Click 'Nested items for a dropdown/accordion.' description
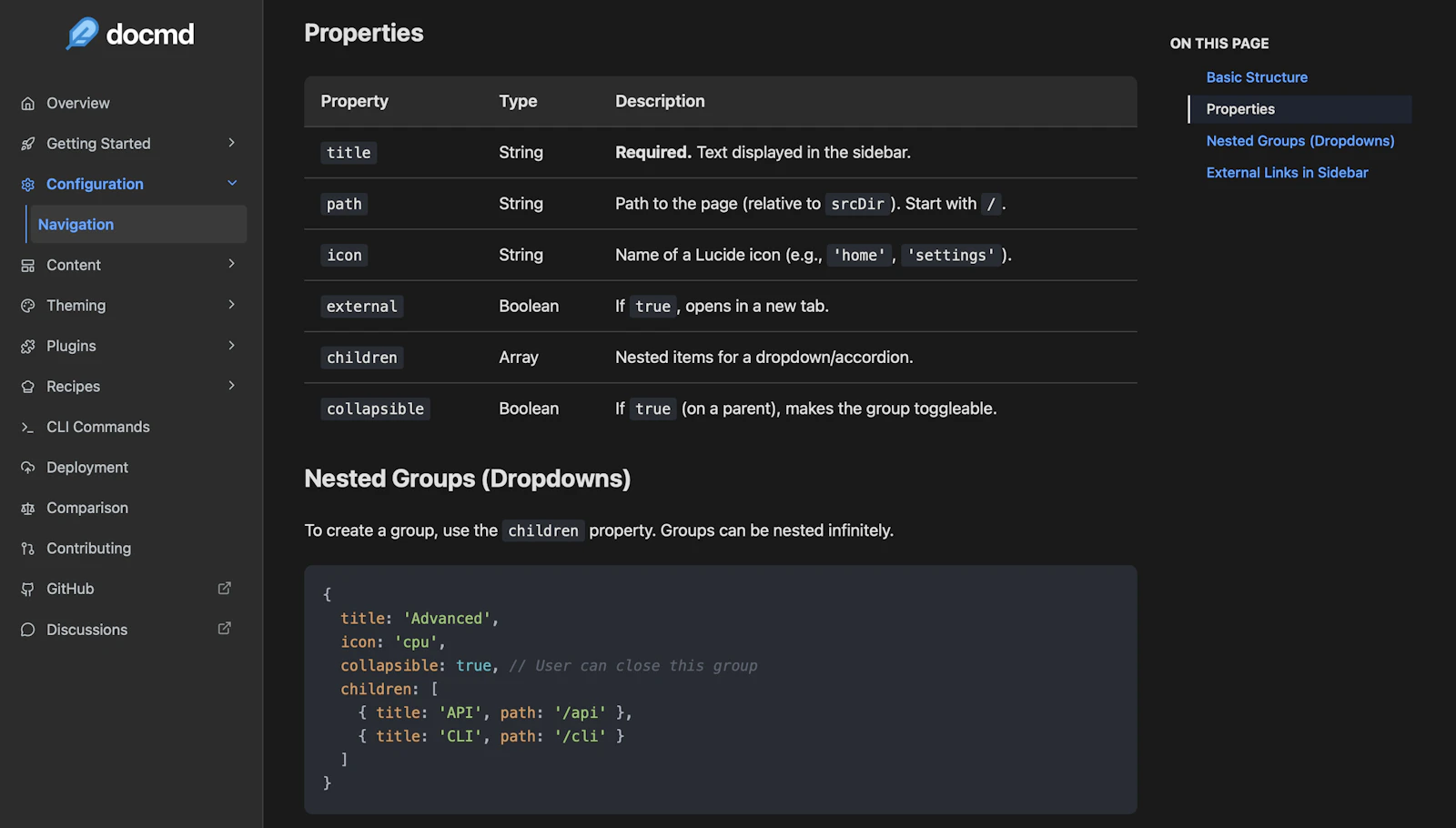This screenshot has height=828, width=1456. point(763,358)
